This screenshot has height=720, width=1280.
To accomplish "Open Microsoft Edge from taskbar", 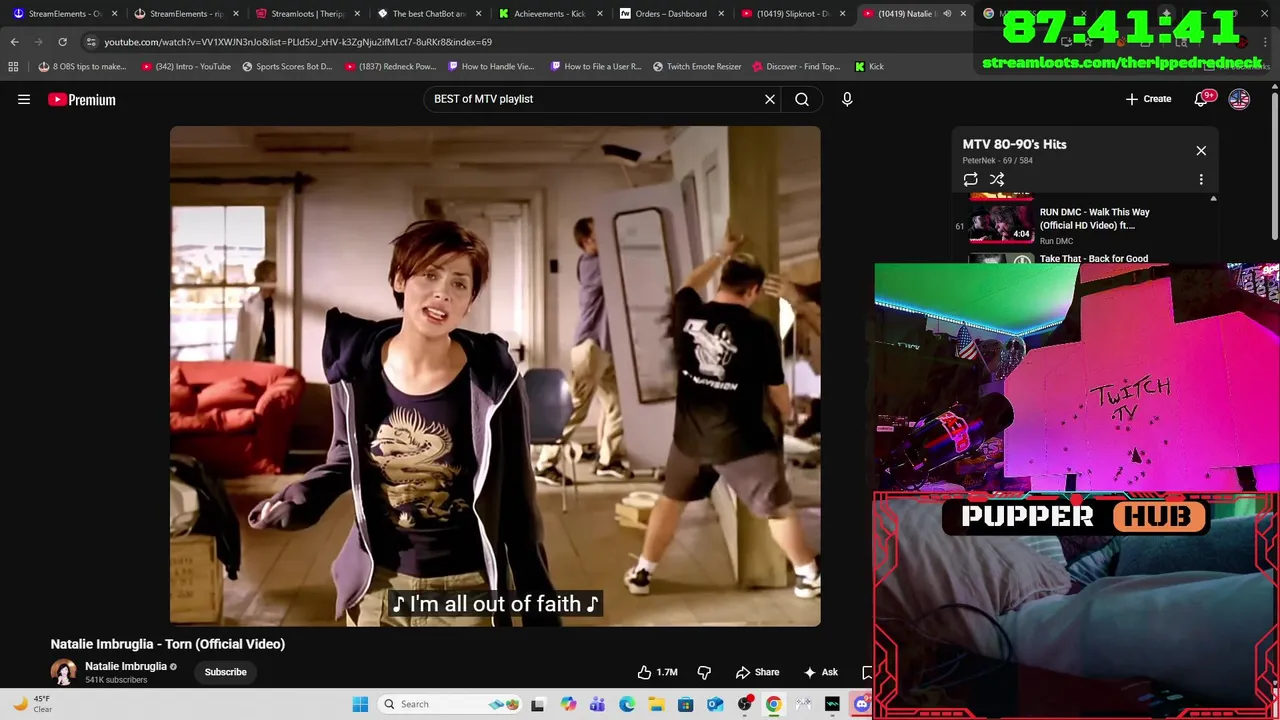I will (x=627, y=704).
